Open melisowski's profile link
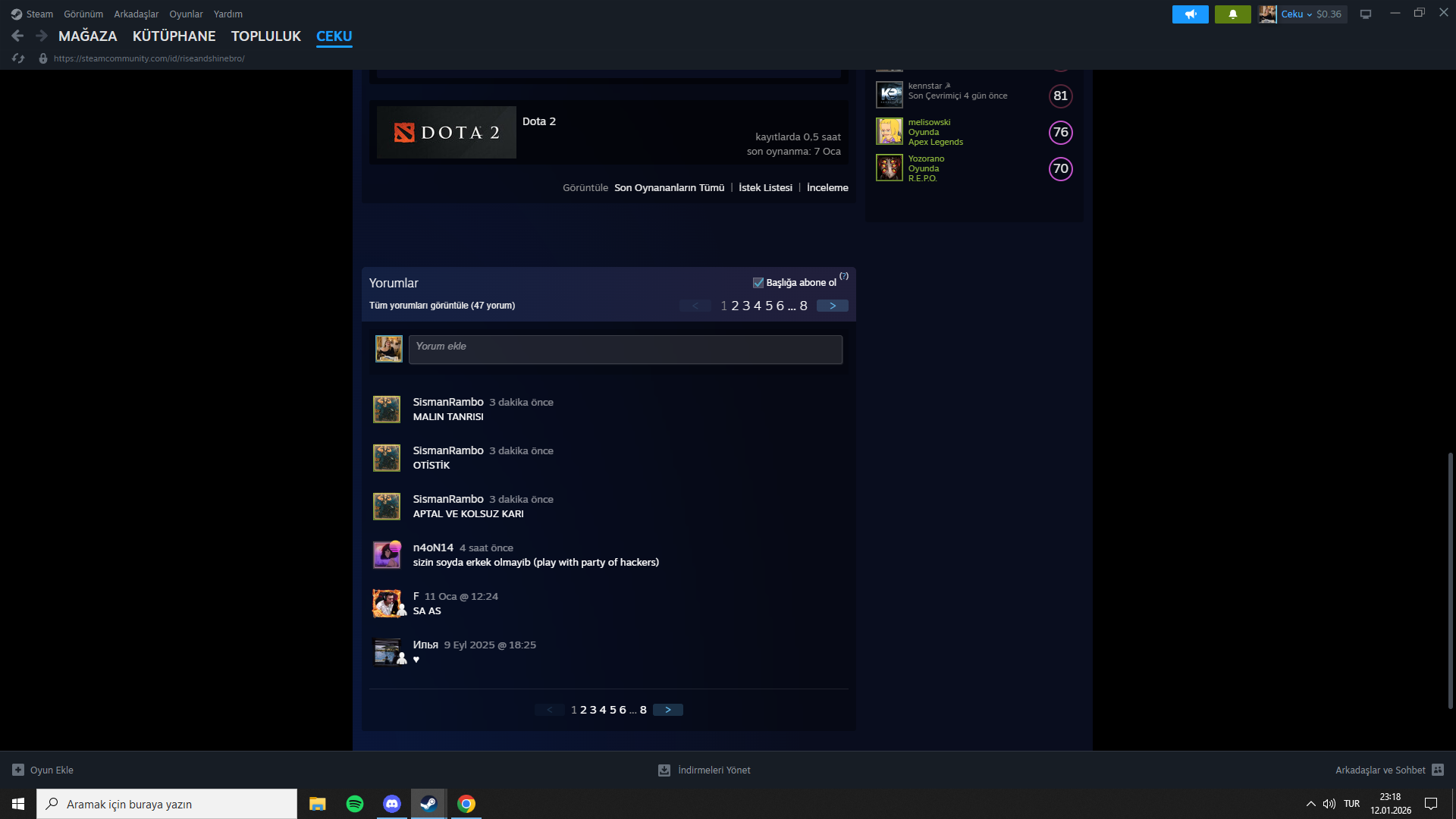1456x819 pixels. 929,122
